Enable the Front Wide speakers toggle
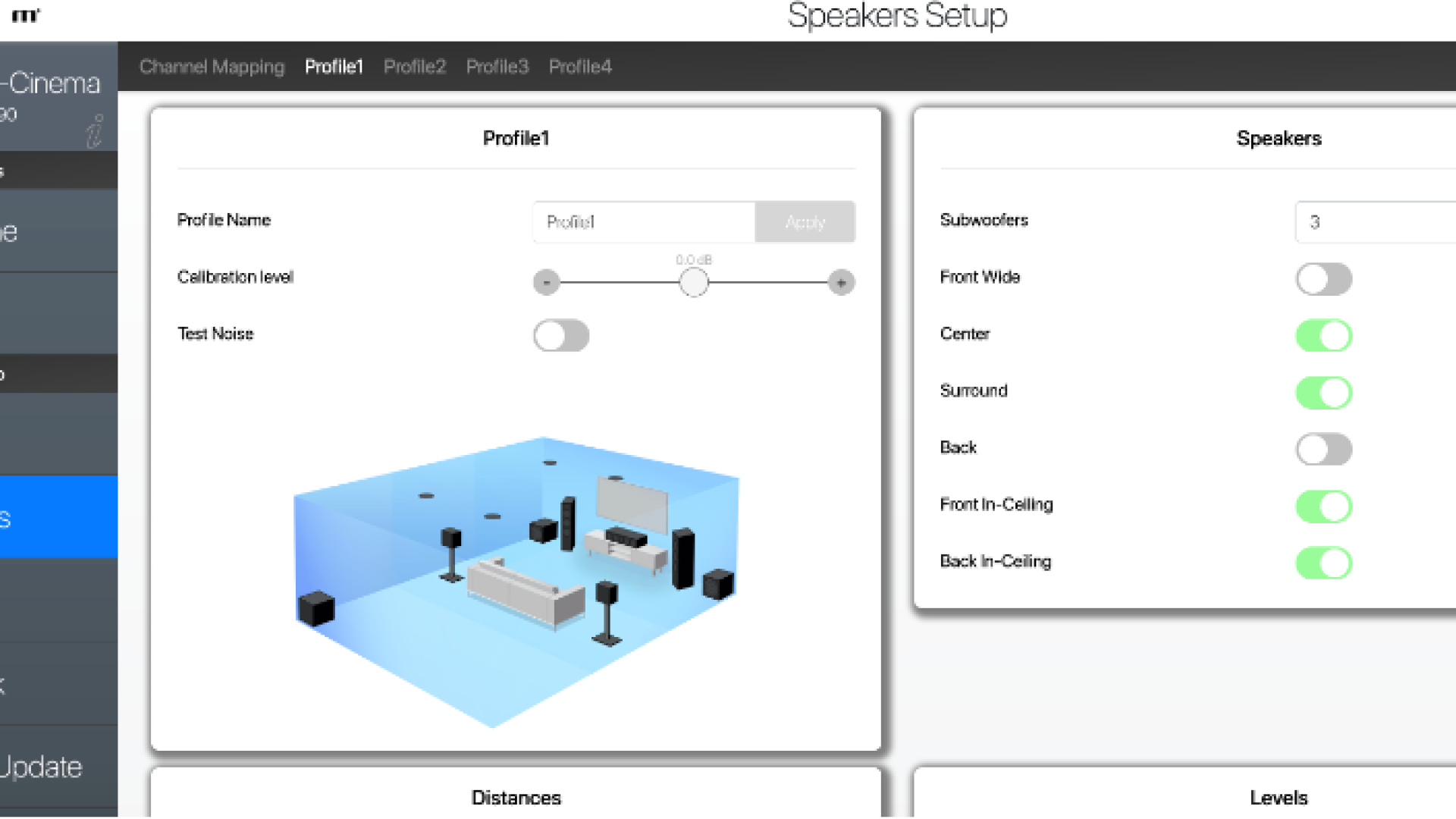 pos(1324,279)
